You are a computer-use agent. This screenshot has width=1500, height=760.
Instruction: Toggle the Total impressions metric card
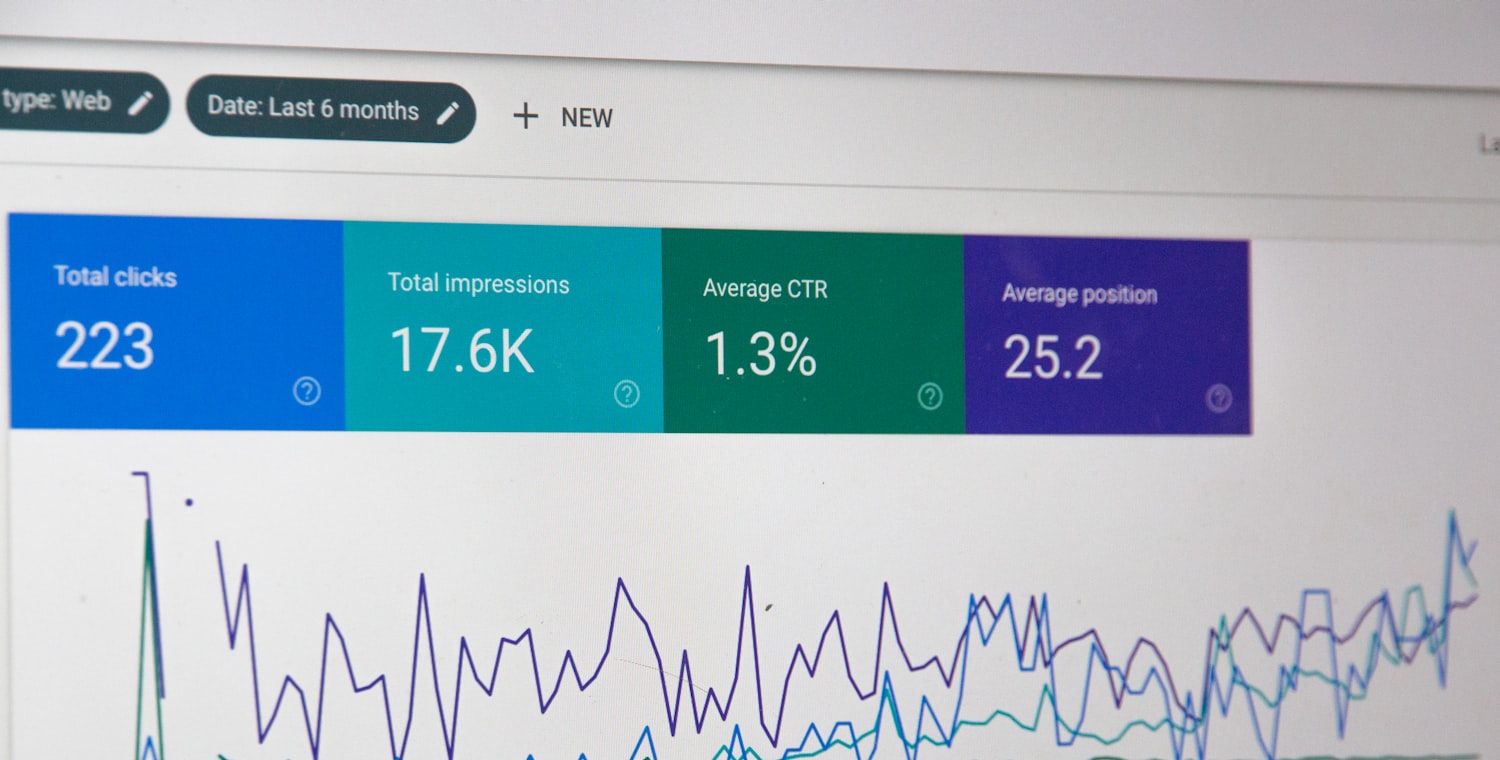(x=503, y=327)
